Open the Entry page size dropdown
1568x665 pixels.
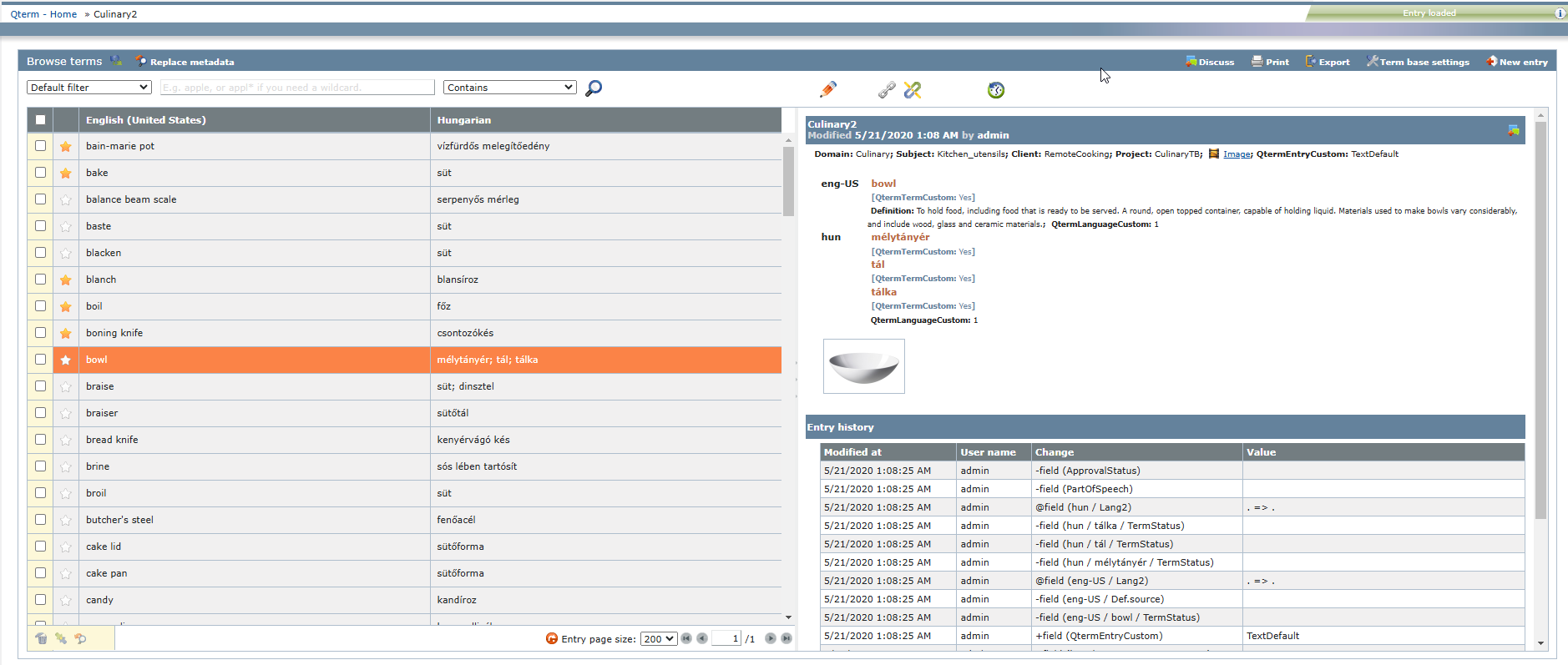tap(658, 639)
